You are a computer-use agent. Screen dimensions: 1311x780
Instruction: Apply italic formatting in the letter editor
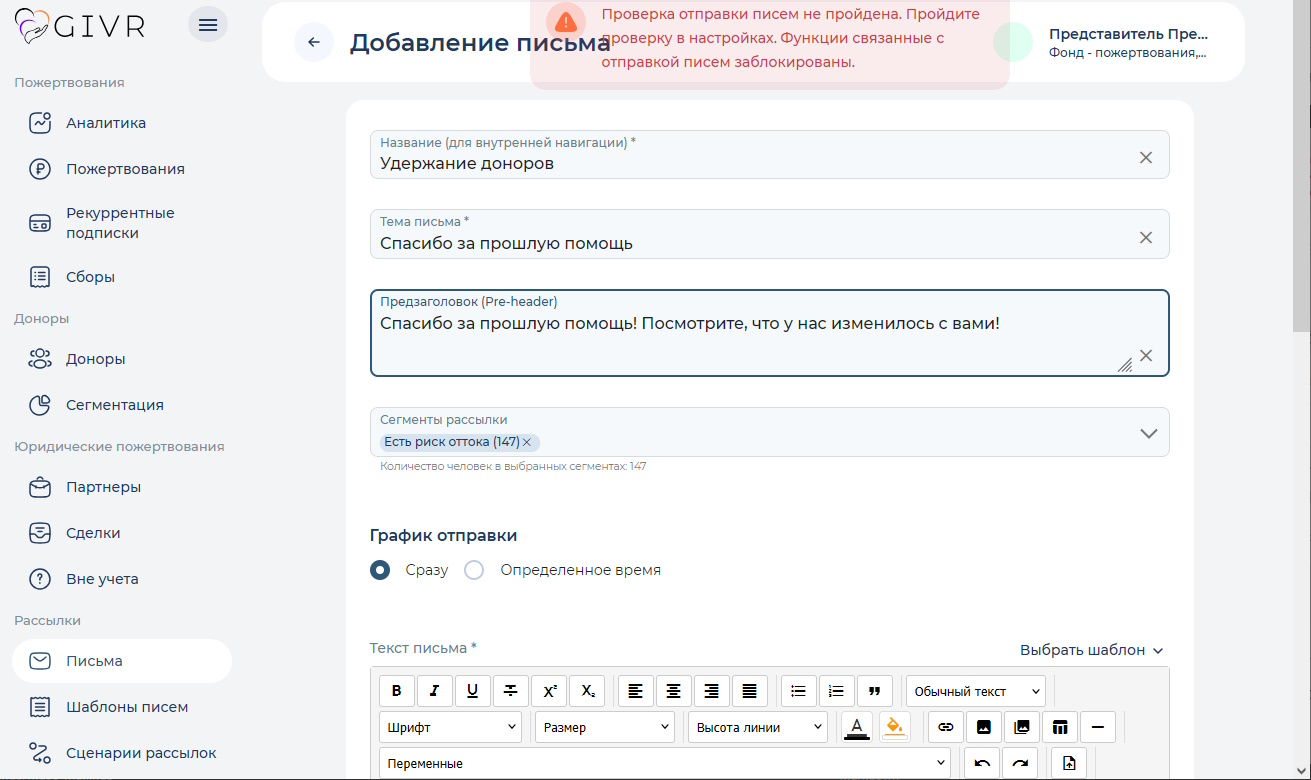[435, 691]
